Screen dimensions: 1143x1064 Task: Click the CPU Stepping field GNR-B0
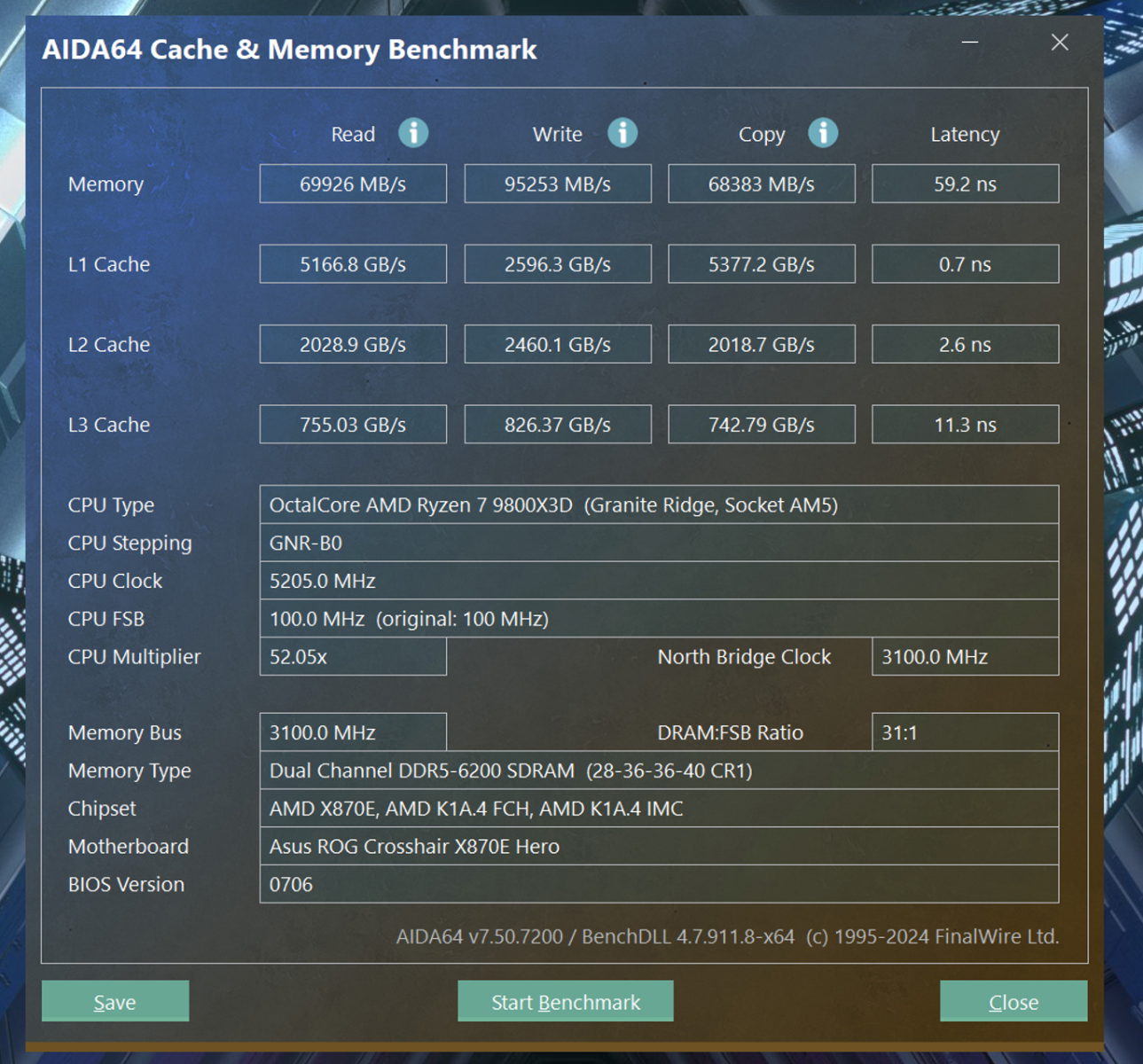[x=660, y=543]
